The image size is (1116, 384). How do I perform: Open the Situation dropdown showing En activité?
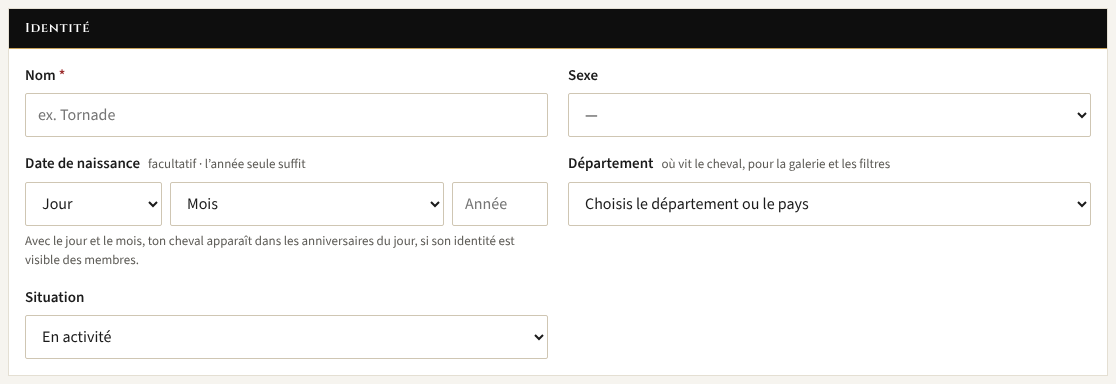(x=286, y=337)
